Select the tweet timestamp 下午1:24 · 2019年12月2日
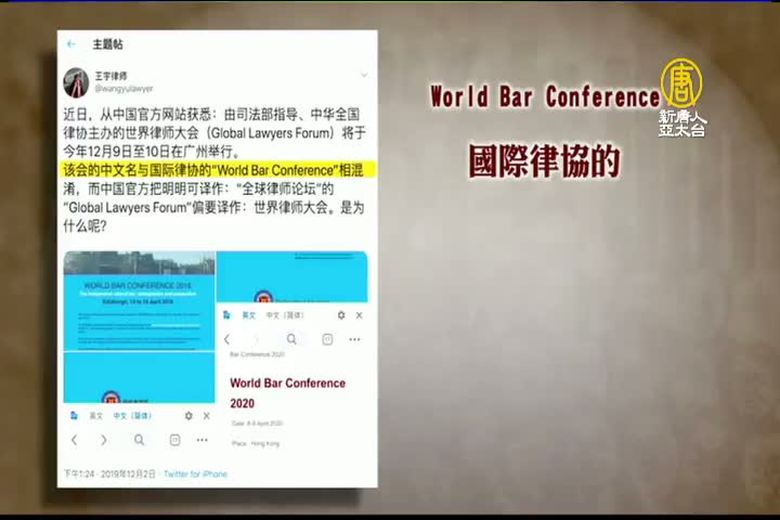The image size is (780, 520). [x=109, y=474]
